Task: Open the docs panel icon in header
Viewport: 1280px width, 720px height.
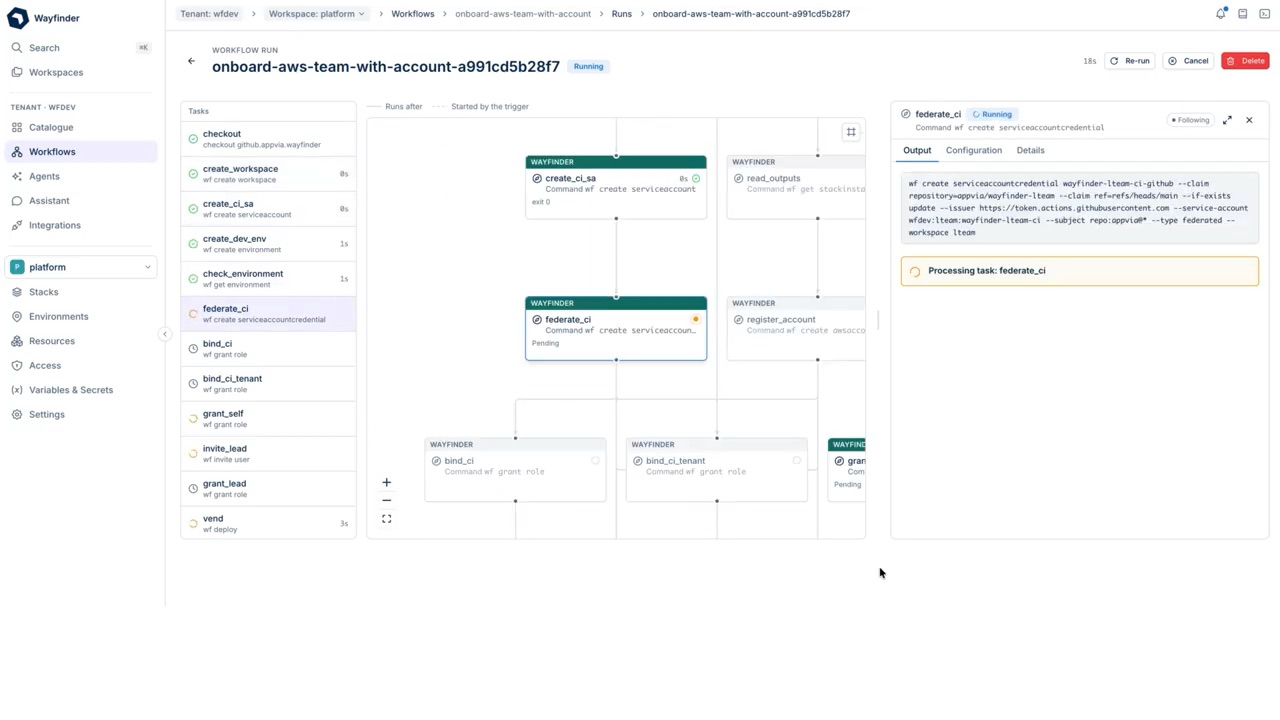Action: coord(1243,14)
